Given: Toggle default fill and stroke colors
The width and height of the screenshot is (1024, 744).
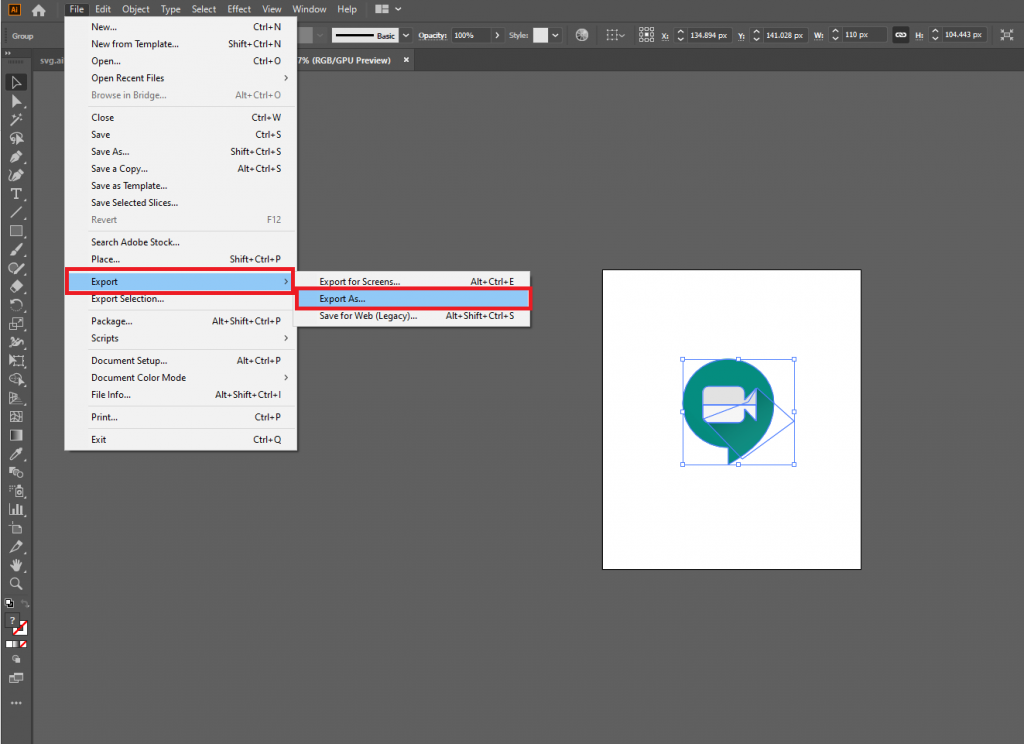Looking at the screenshot, I should (9, 603).
